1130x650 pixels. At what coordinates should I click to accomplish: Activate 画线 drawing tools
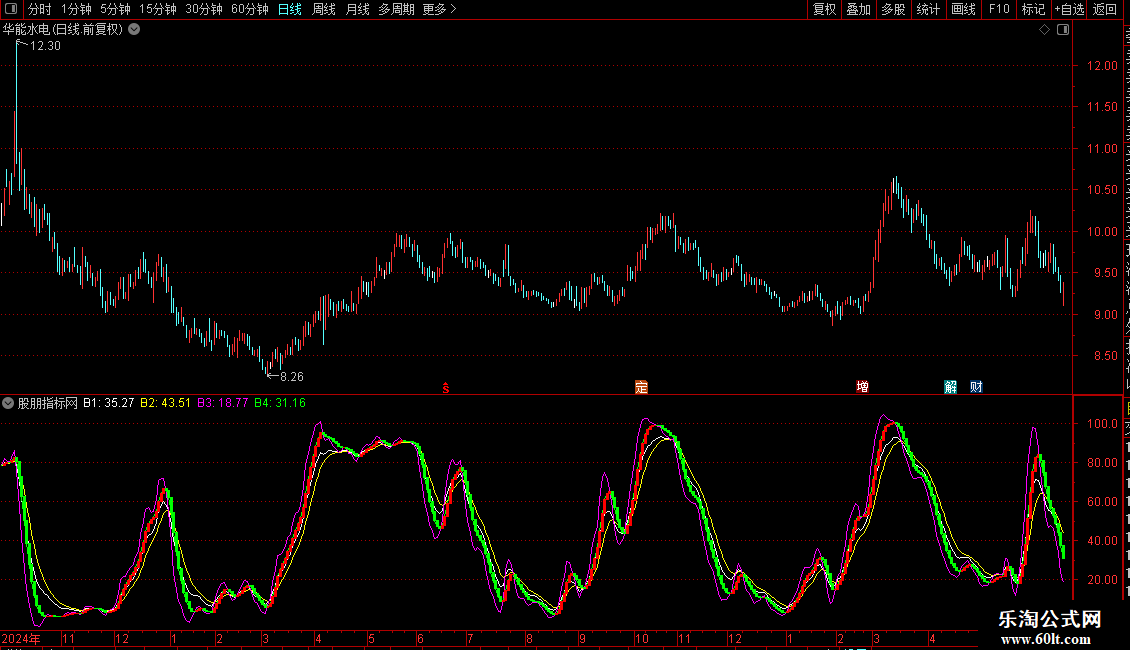click(x=963, y=9)
